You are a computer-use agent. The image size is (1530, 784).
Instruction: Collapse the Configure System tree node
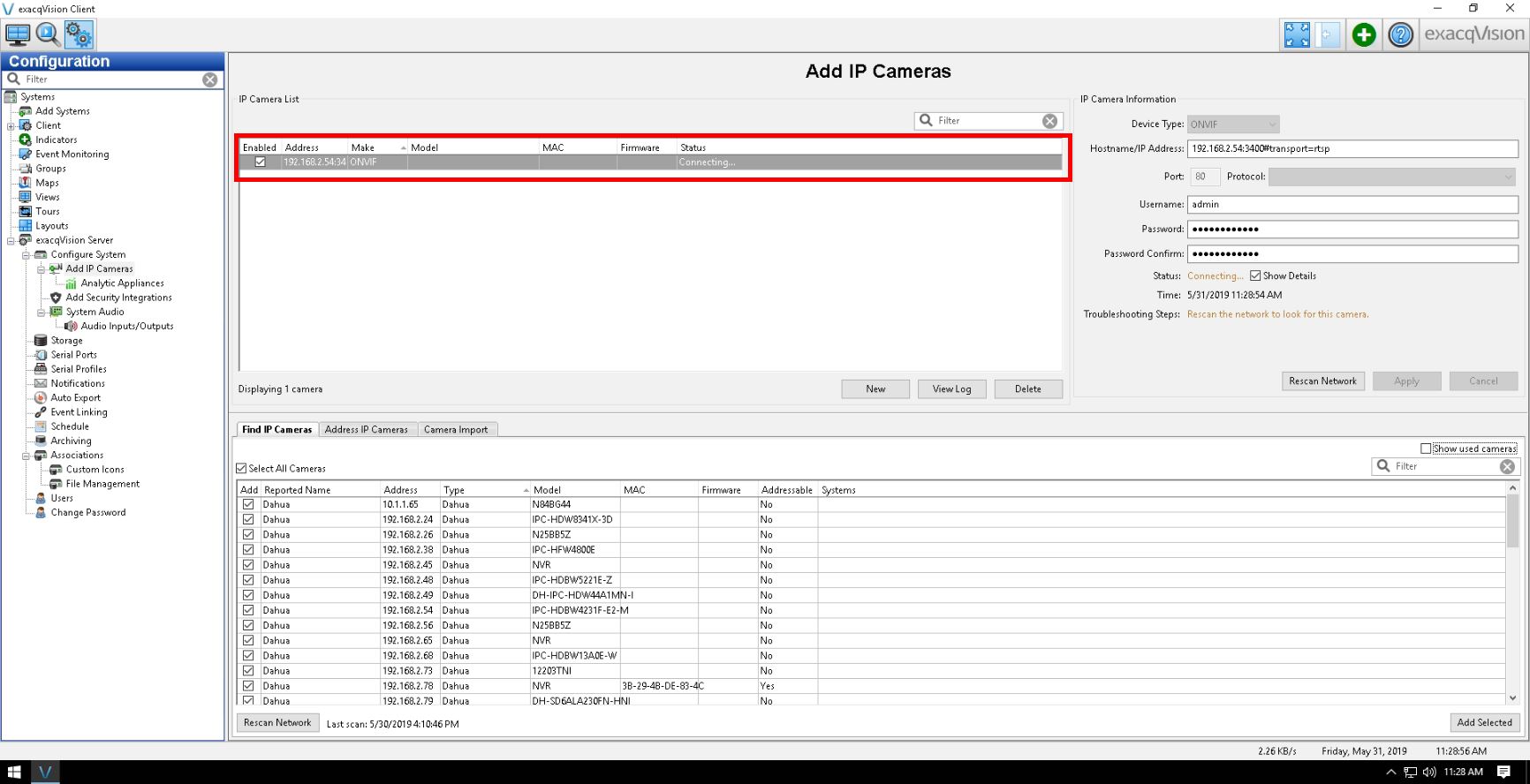pyautogui.click(x=26, y=255)
